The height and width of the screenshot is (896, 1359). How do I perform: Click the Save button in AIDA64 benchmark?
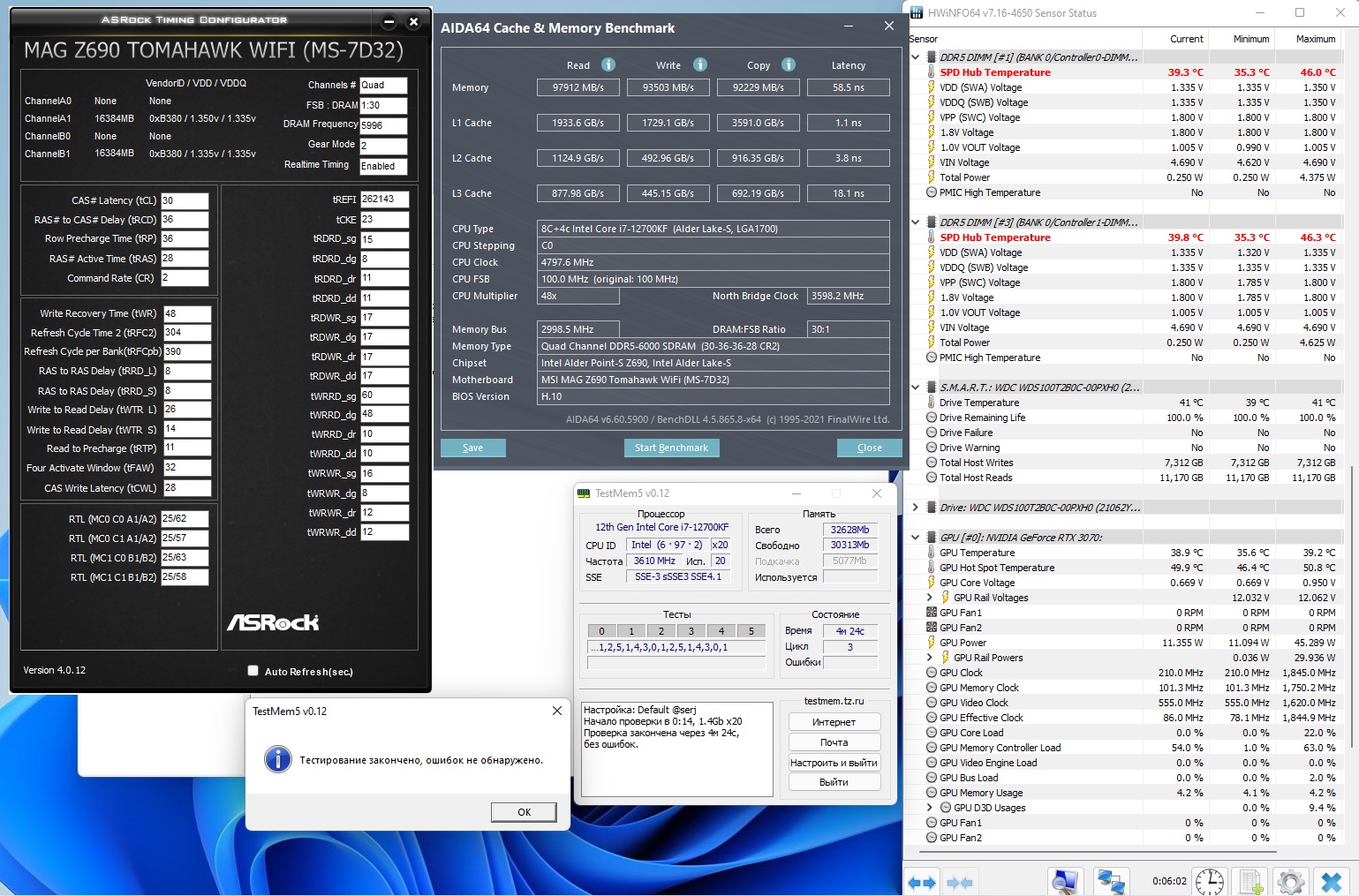(473, 448)
